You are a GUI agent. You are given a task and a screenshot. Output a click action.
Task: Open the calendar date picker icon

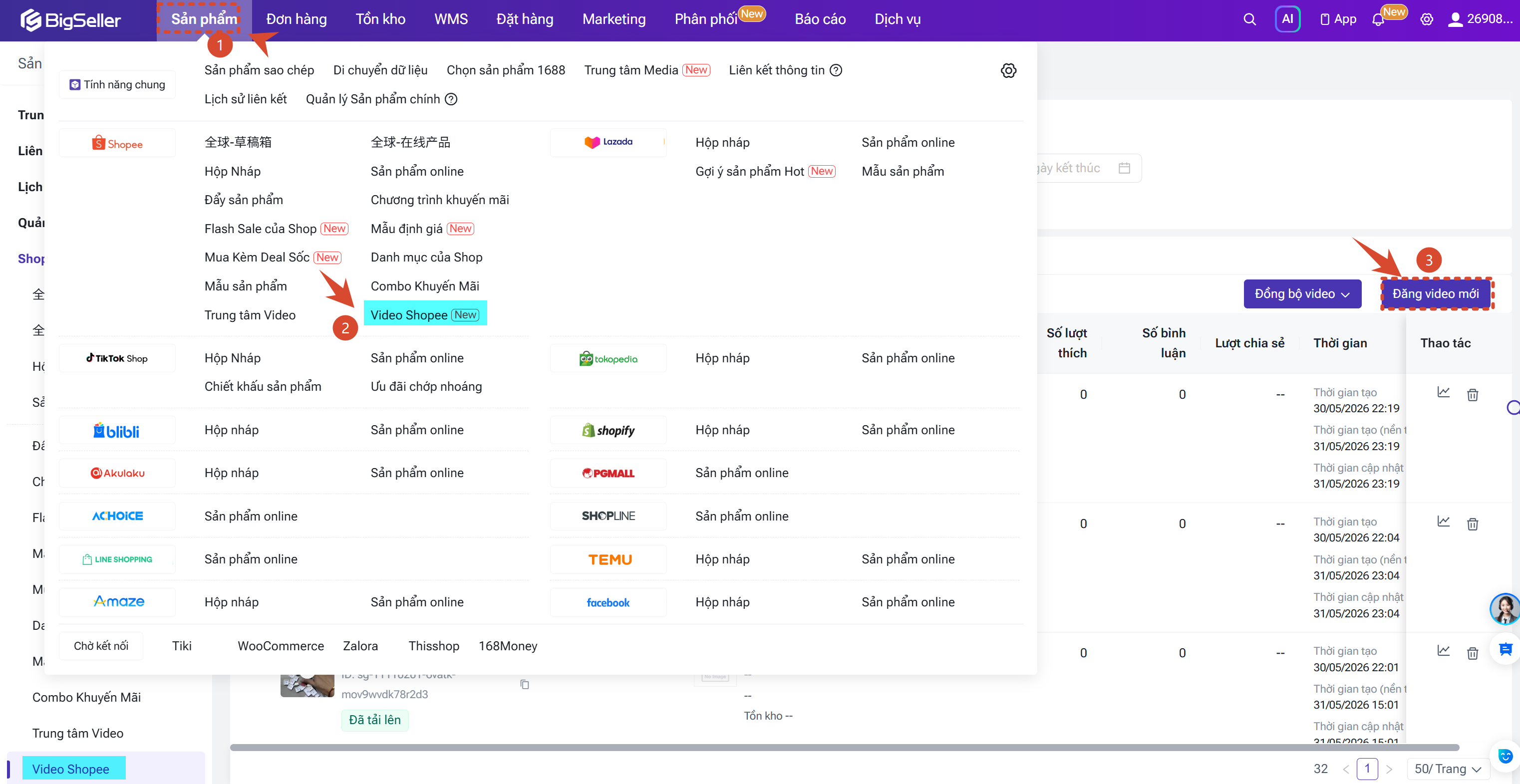tap(1124, 168)
